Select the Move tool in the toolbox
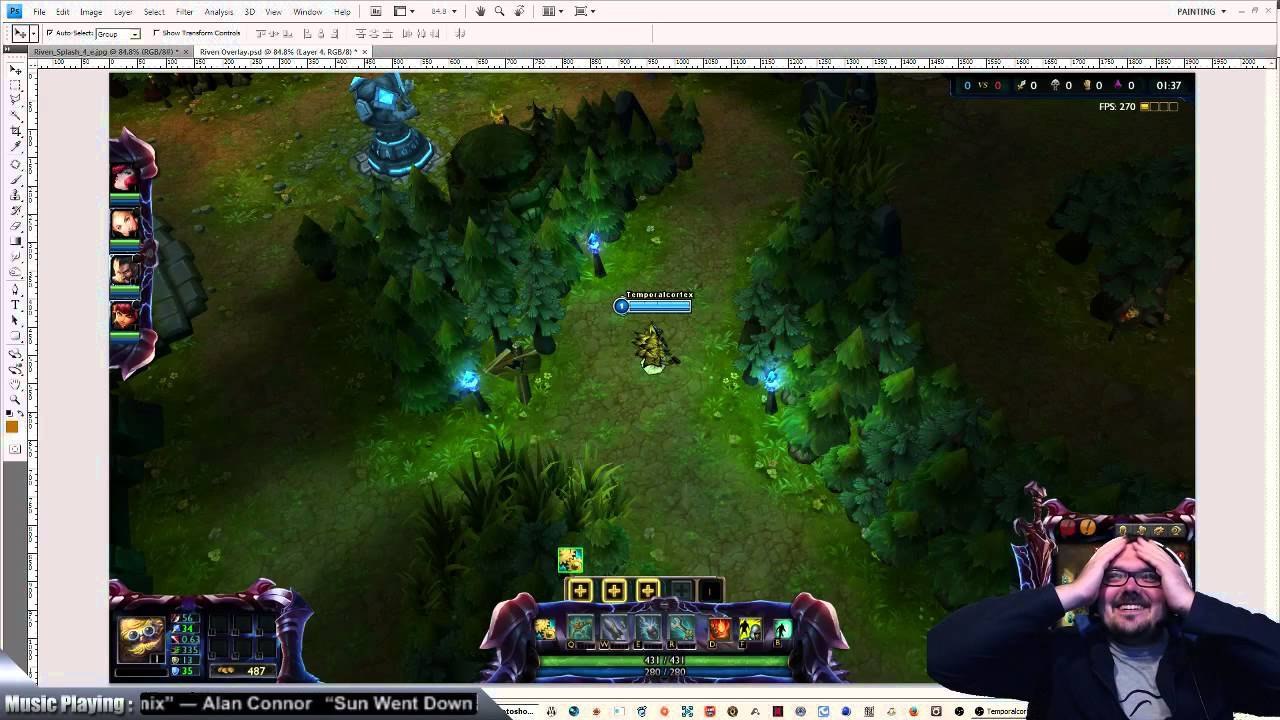This screenshot has height=720, width=1280. pos(15,70)
